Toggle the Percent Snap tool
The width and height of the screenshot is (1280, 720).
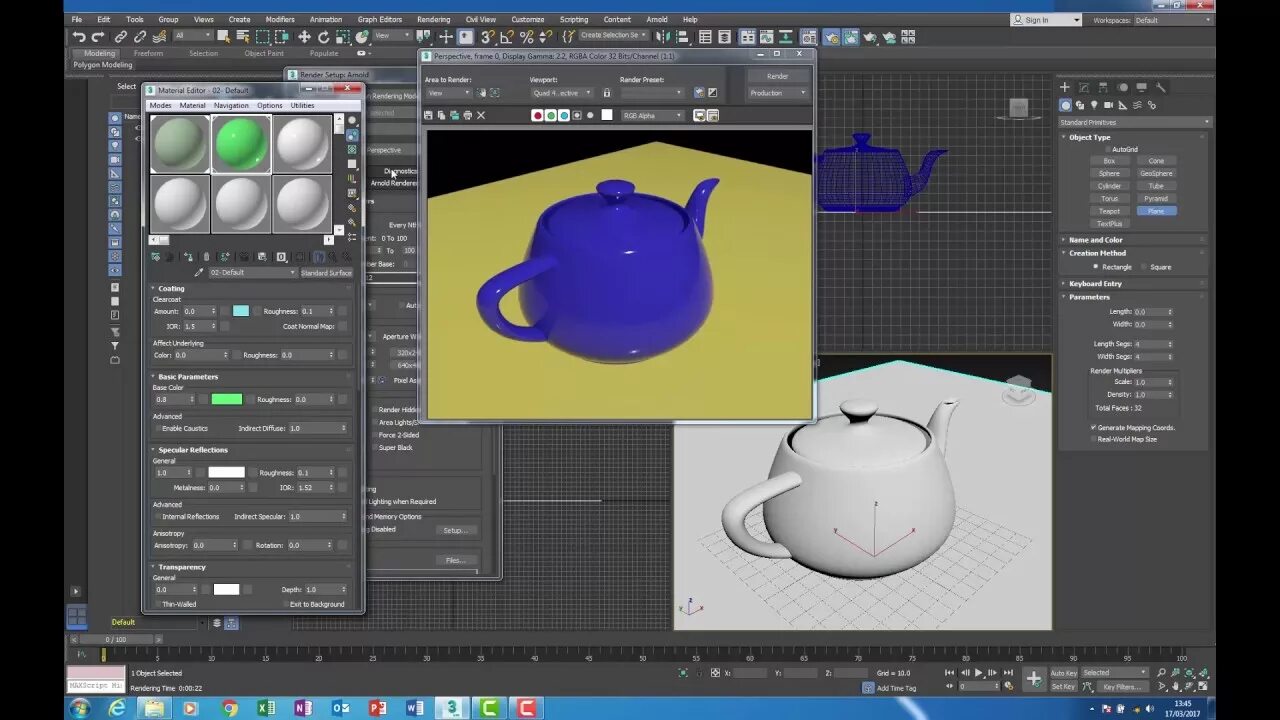tap(526, 37)
